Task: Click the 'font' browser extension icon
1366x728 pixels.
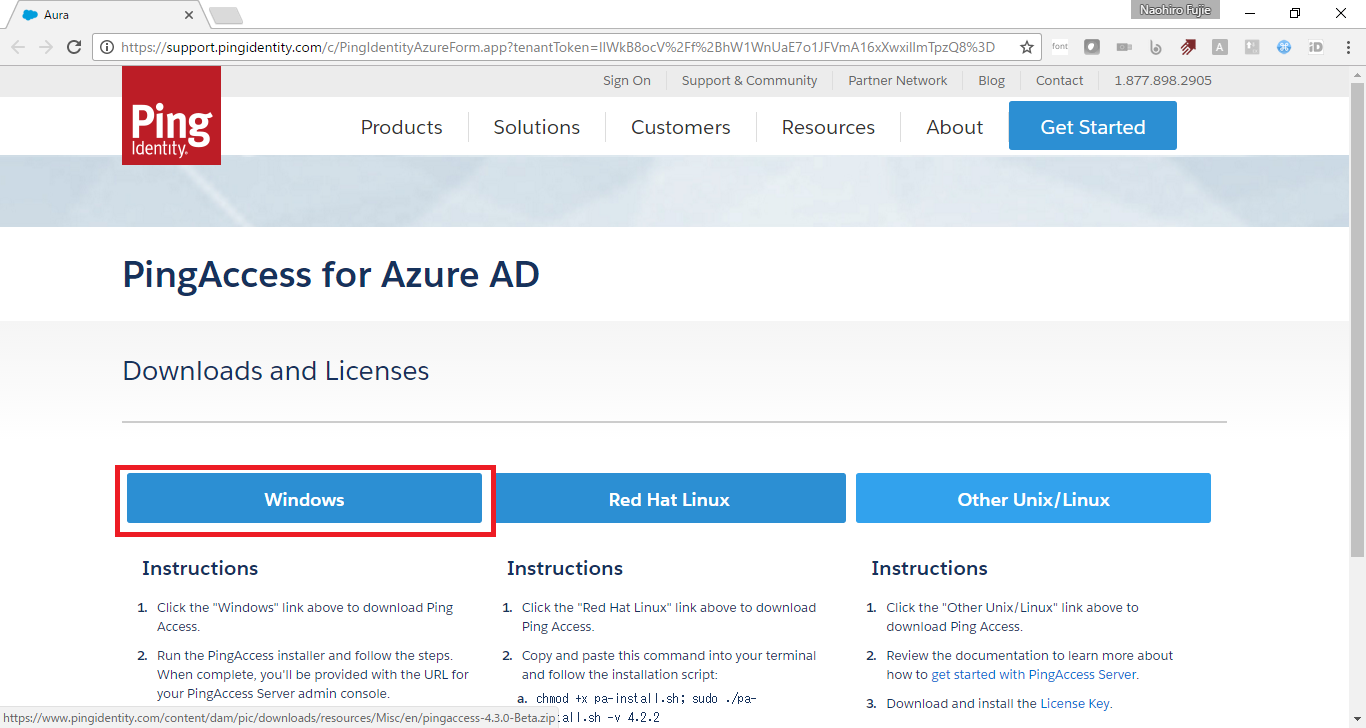Action: click(x=1059, y=46)
